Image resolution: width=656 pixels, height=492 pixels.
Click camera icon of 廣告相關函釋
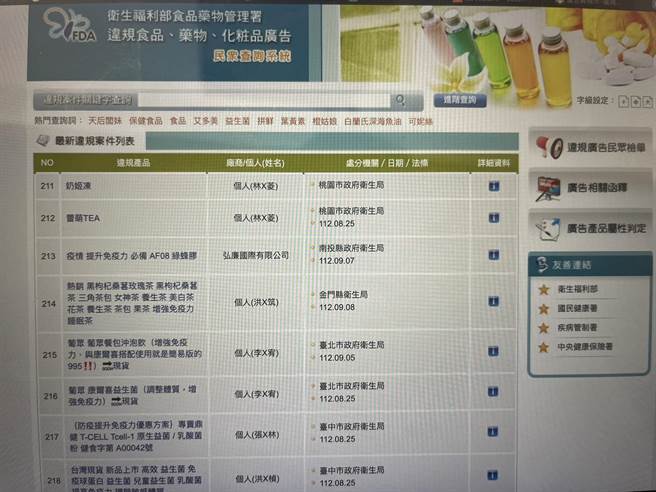[x=548, y=188]
